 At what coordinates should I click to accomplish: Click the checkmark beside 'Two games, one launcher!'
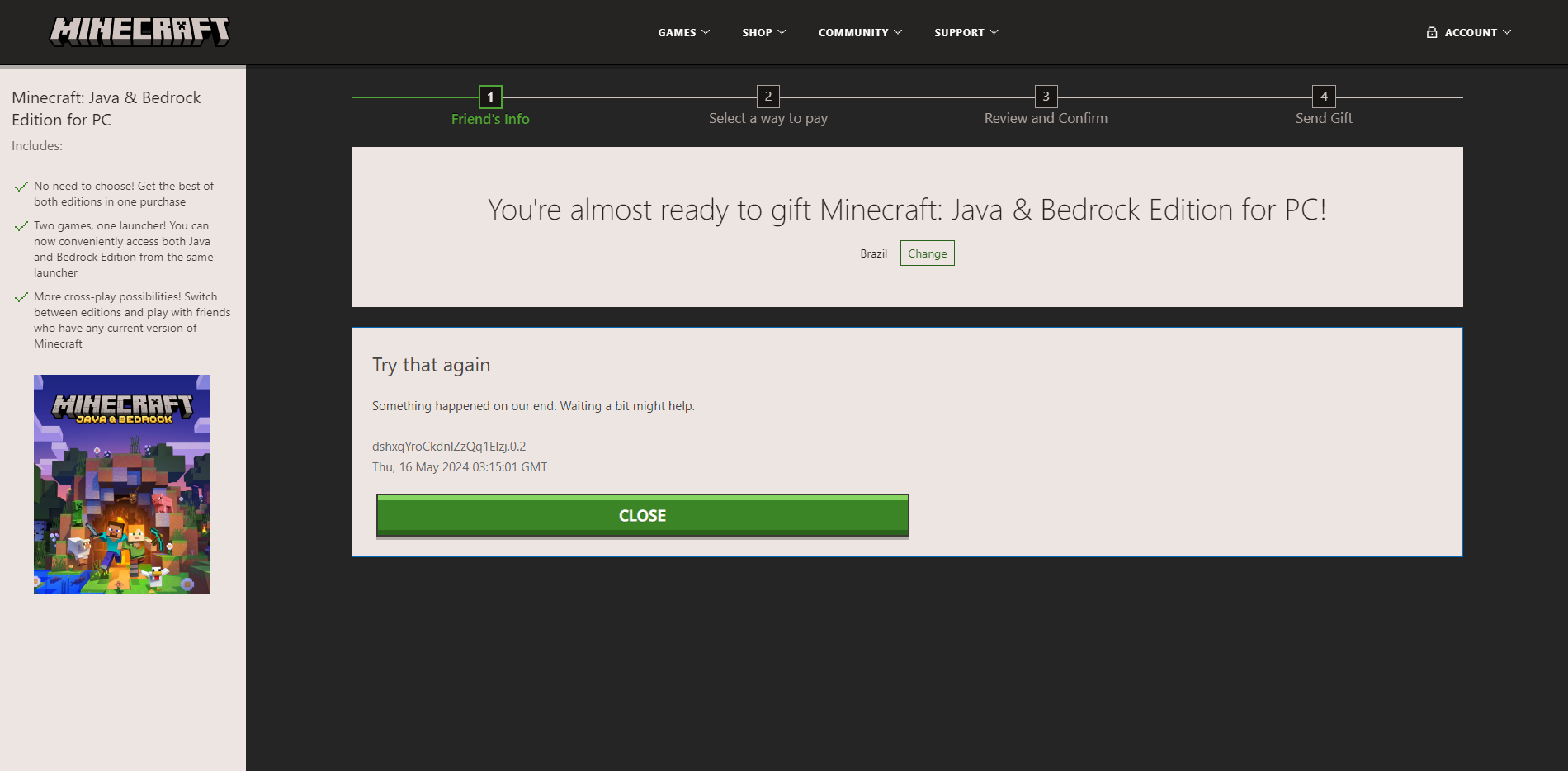[21, 226]
